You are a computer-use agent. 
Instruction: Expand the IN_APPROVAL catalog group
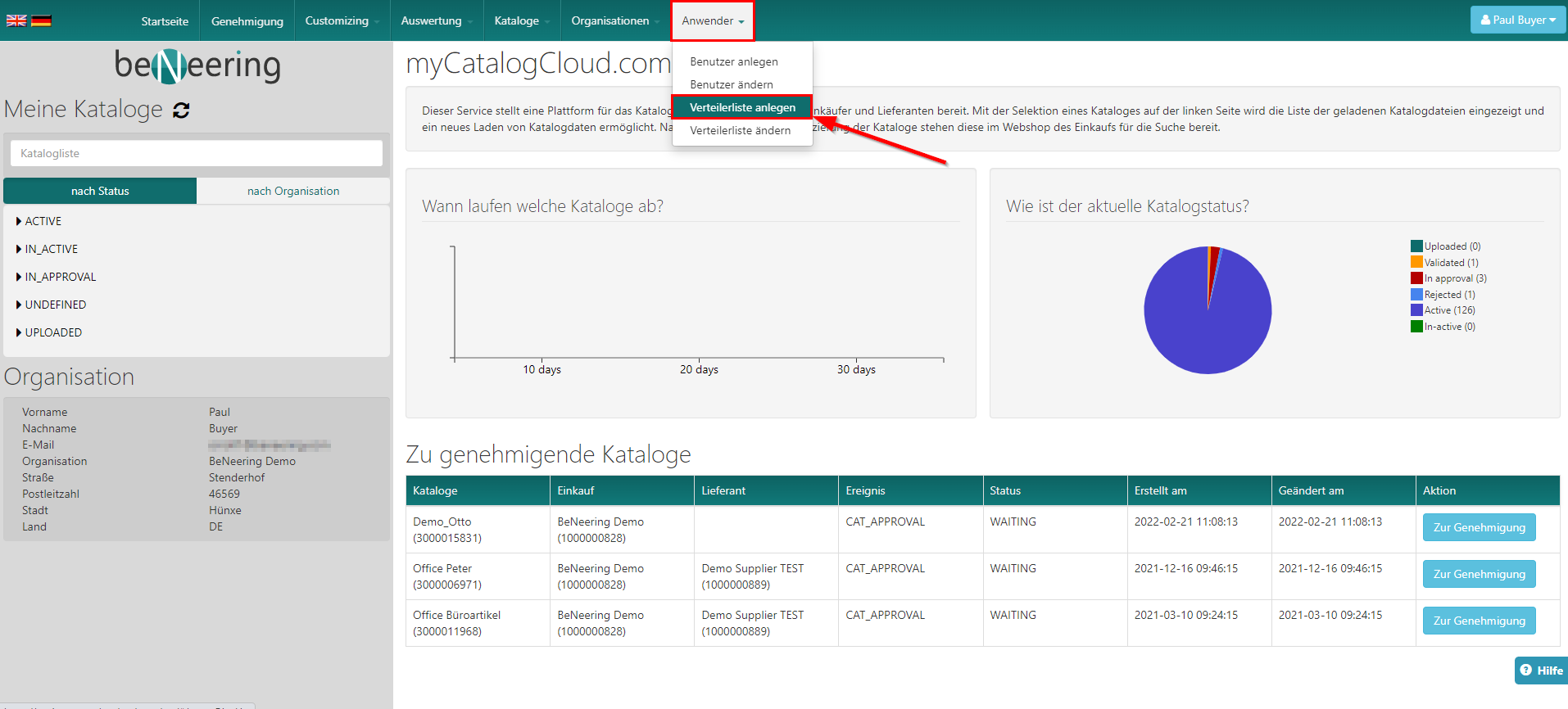point(57,277)
